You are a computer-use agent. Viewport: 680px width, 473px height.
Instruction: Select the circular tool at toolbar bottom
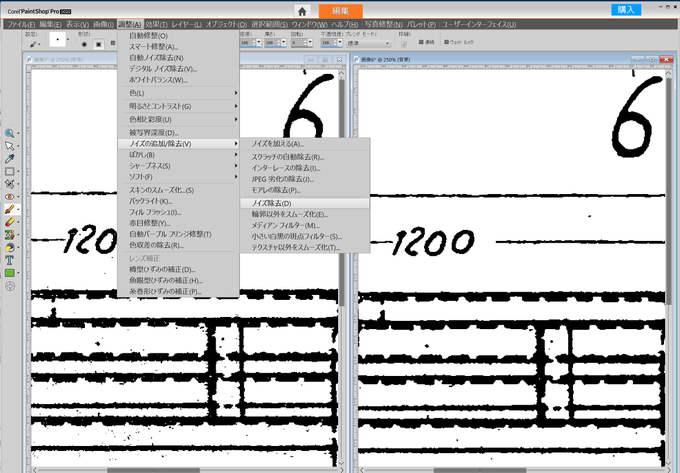click(x=10, y=286)
